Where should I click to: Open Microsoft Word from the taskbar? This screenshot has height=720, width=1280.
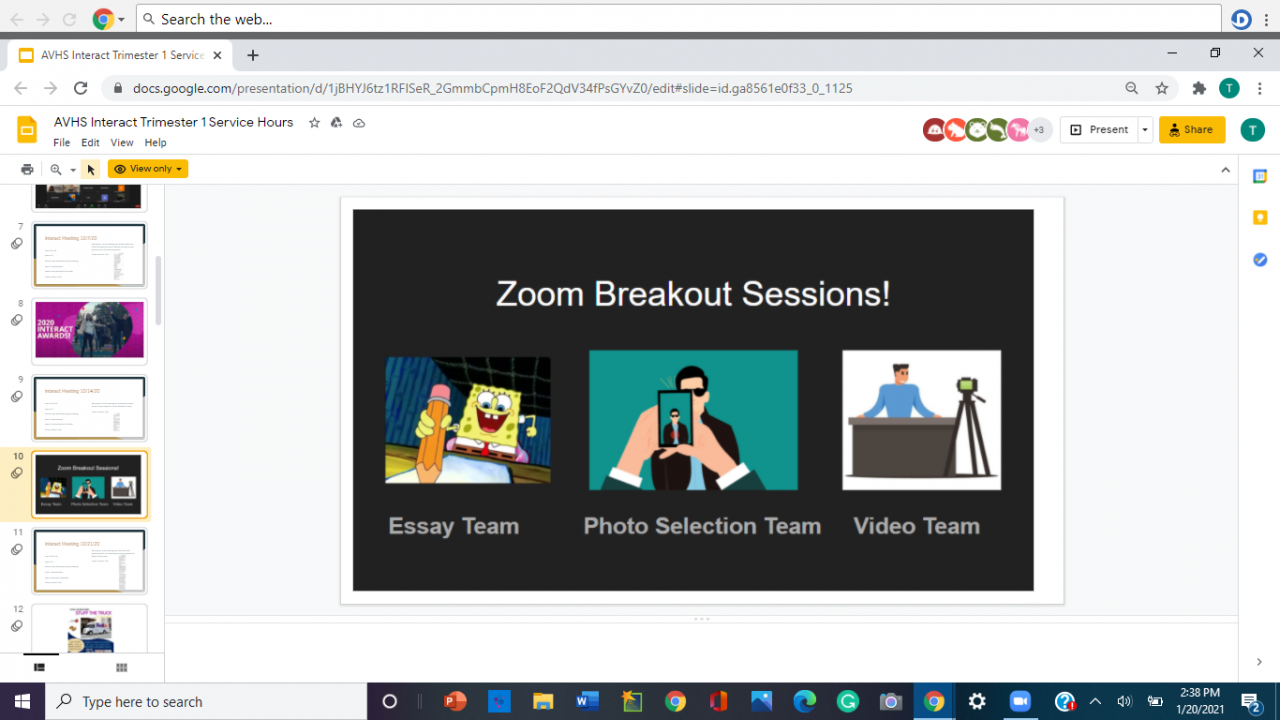pos(587,701)
